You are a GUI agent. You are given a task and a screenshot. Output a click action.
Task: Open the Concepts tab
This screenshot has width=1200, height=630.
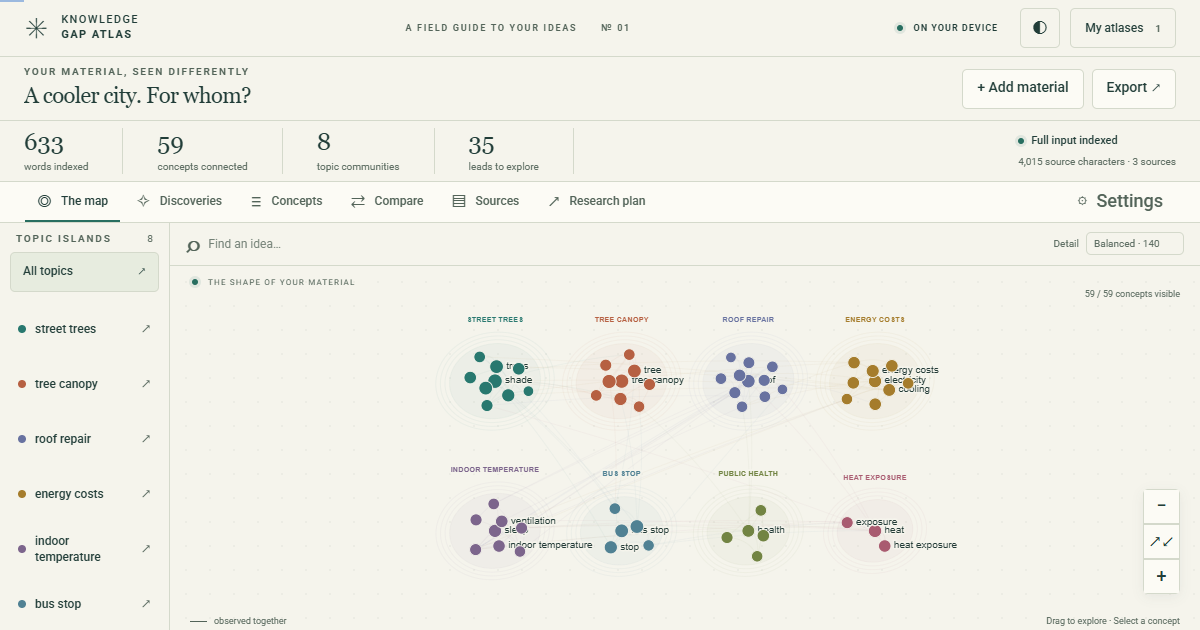[x=286, y=201]
